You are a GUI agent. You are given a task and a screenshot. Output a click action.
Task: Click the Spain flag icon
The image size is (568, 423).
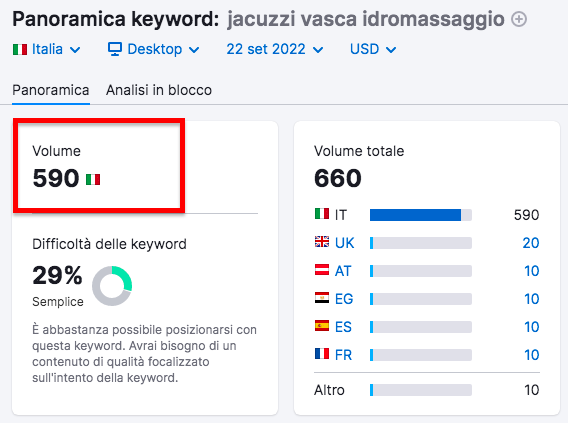(x=322, y=326)
